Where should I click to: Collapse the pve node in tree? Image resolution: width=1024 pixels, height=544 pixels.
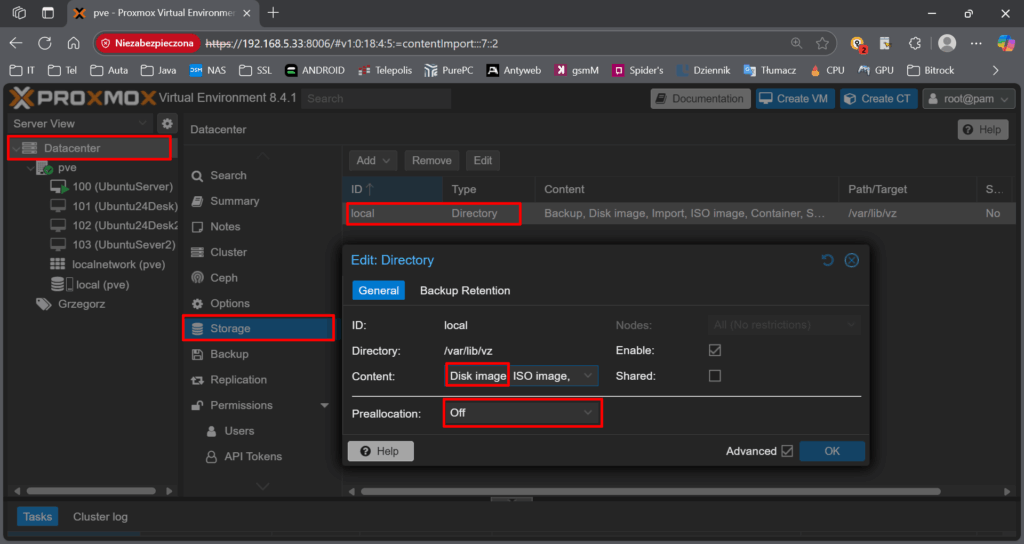[31, 168]
